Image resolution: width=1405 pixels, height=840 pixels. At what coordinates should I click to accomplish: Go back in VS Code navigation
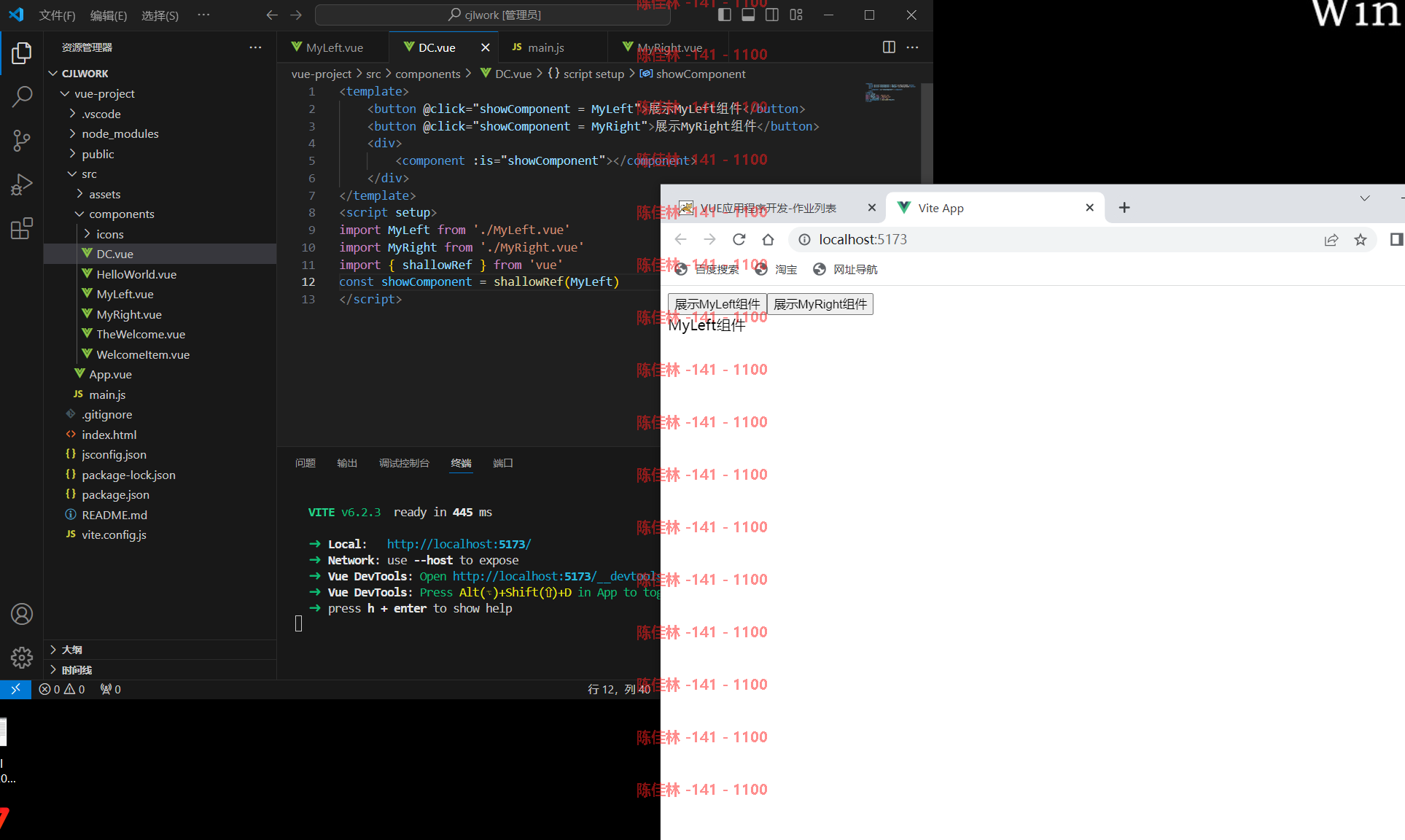272,15
